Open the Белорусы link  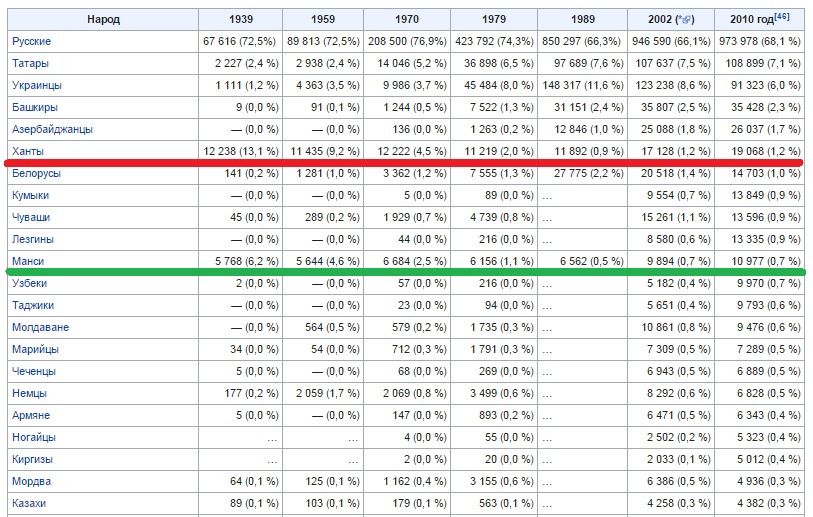pos(36,173)
